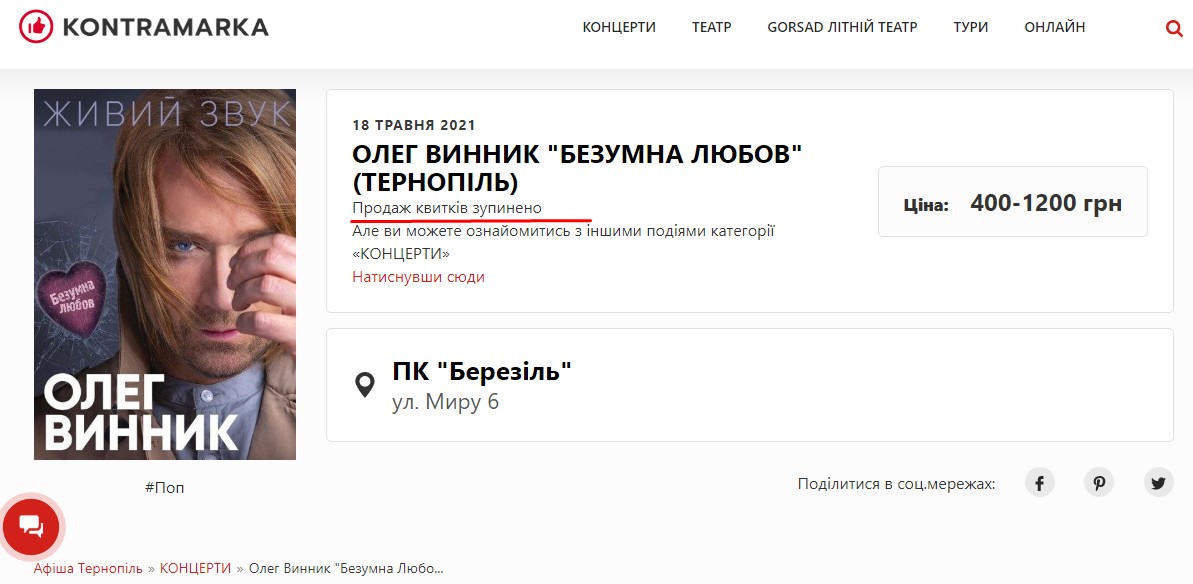Follow the 'Натиснувши сюди' link
The width and height of the screenshot is (1193, 584).
point(418,277)
